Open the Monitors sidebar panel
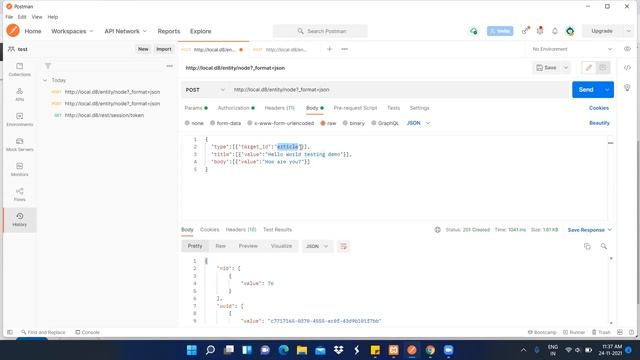The height and width of the screenshot is (360, 640). (20, 169)
